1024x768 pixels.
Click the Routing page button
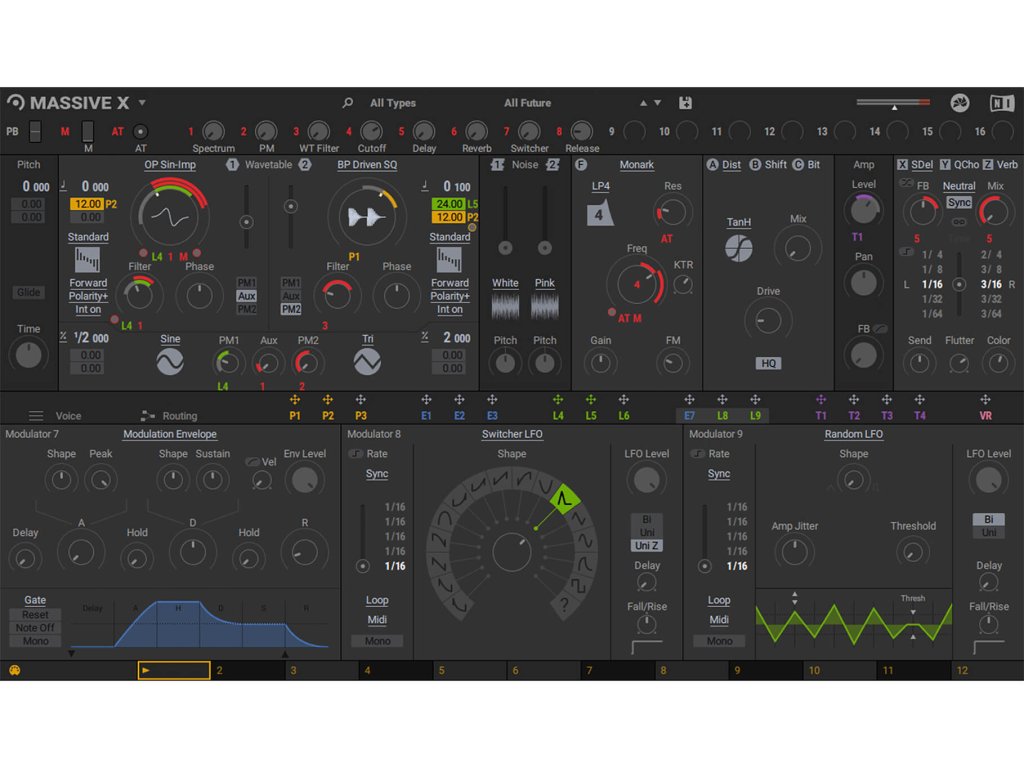tap(180, 416)
